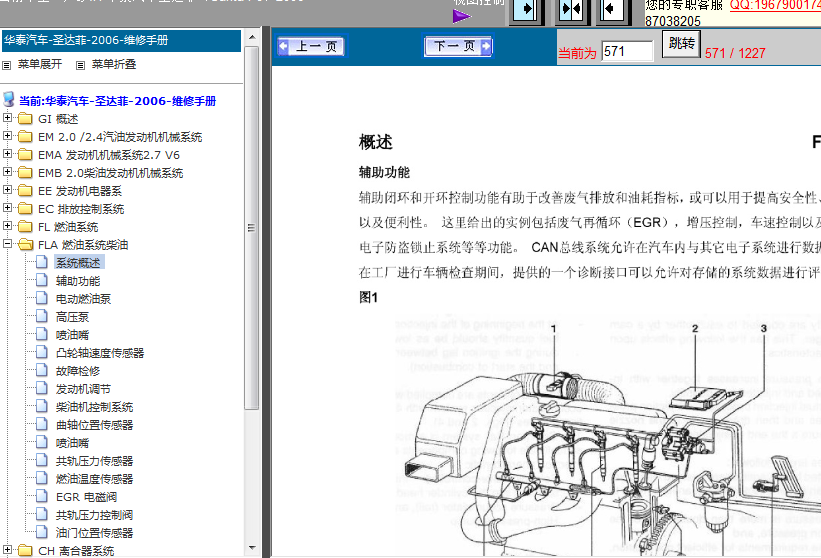Open the 共轨压力传感器 entry
Image resolution: width=821 pixels, height=558 pixels.
tap(94, 461)
